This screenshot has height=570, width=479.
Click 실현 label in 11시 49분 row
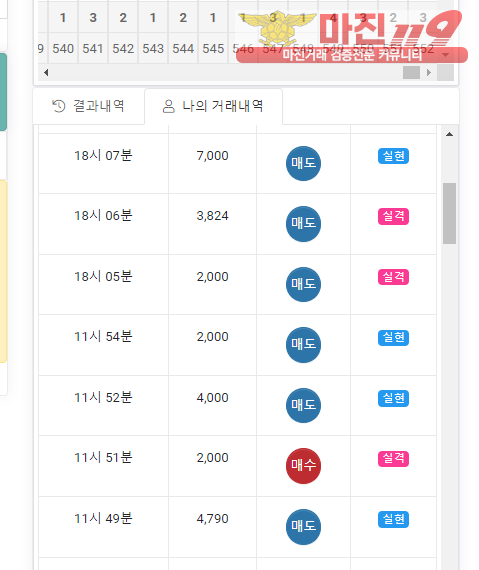(x=394, y=519)
